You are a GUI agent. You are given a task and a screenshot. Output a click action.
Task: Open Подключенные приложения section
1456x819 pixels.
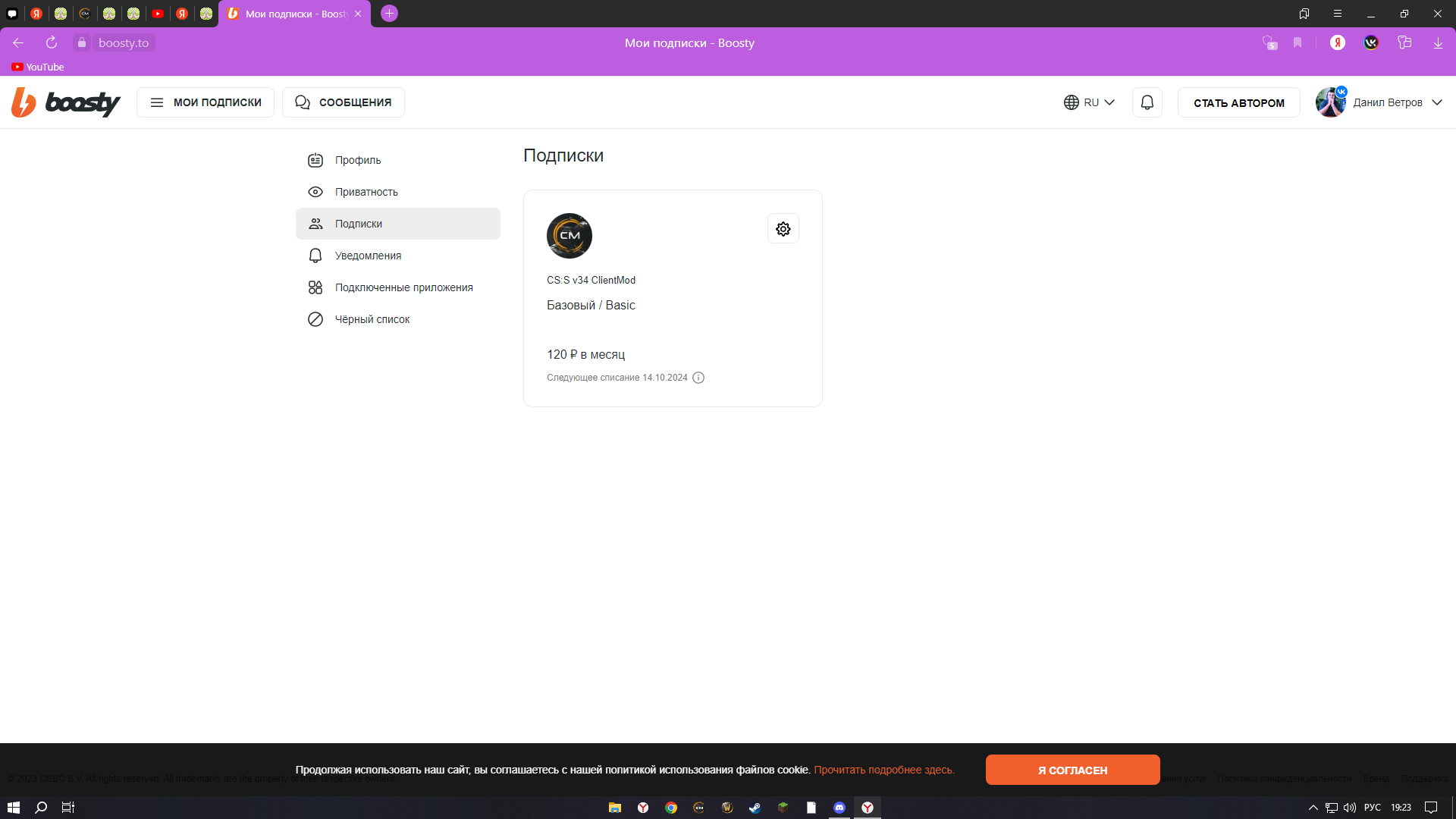point(403,287)
